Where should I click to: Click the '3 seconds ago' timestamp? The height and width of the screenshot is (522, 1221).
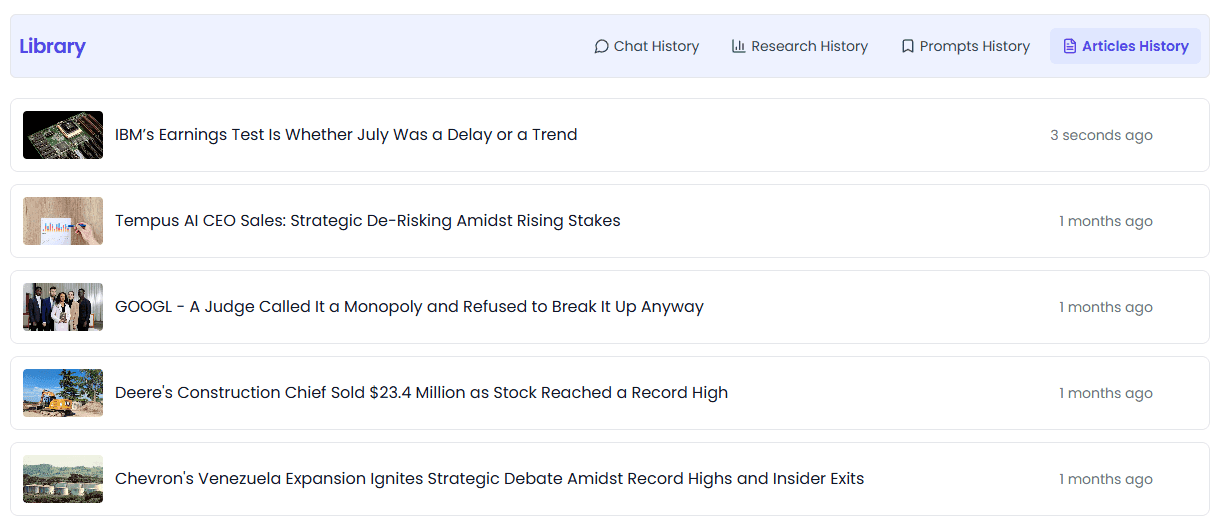pos(1101,135)
